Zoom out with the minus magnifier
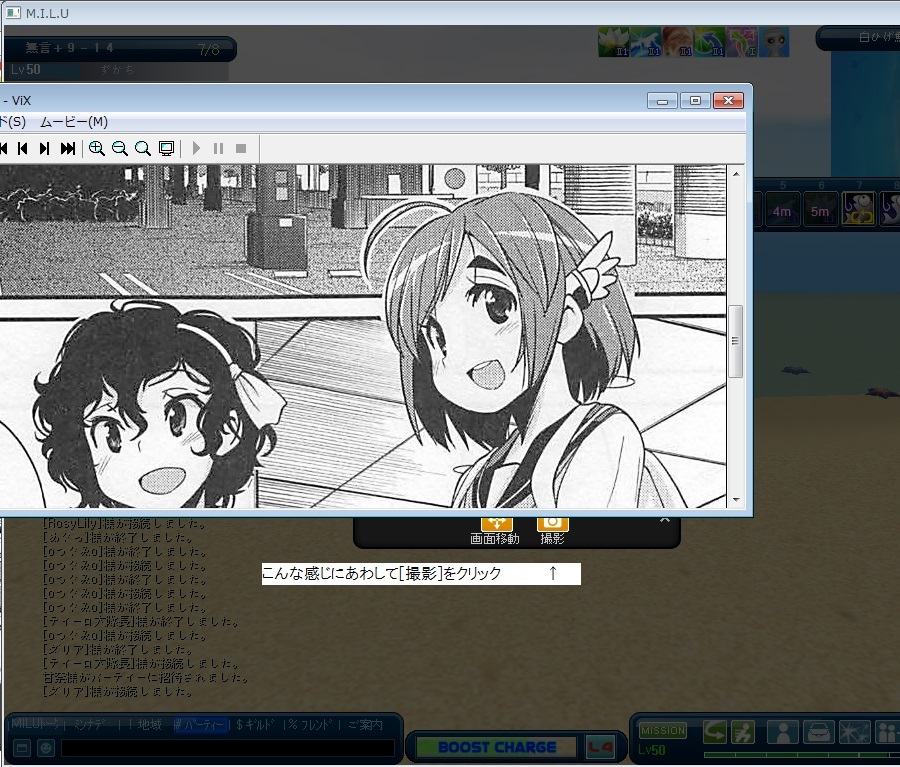This screenshot has height=767, width=900. coord(119,149)
